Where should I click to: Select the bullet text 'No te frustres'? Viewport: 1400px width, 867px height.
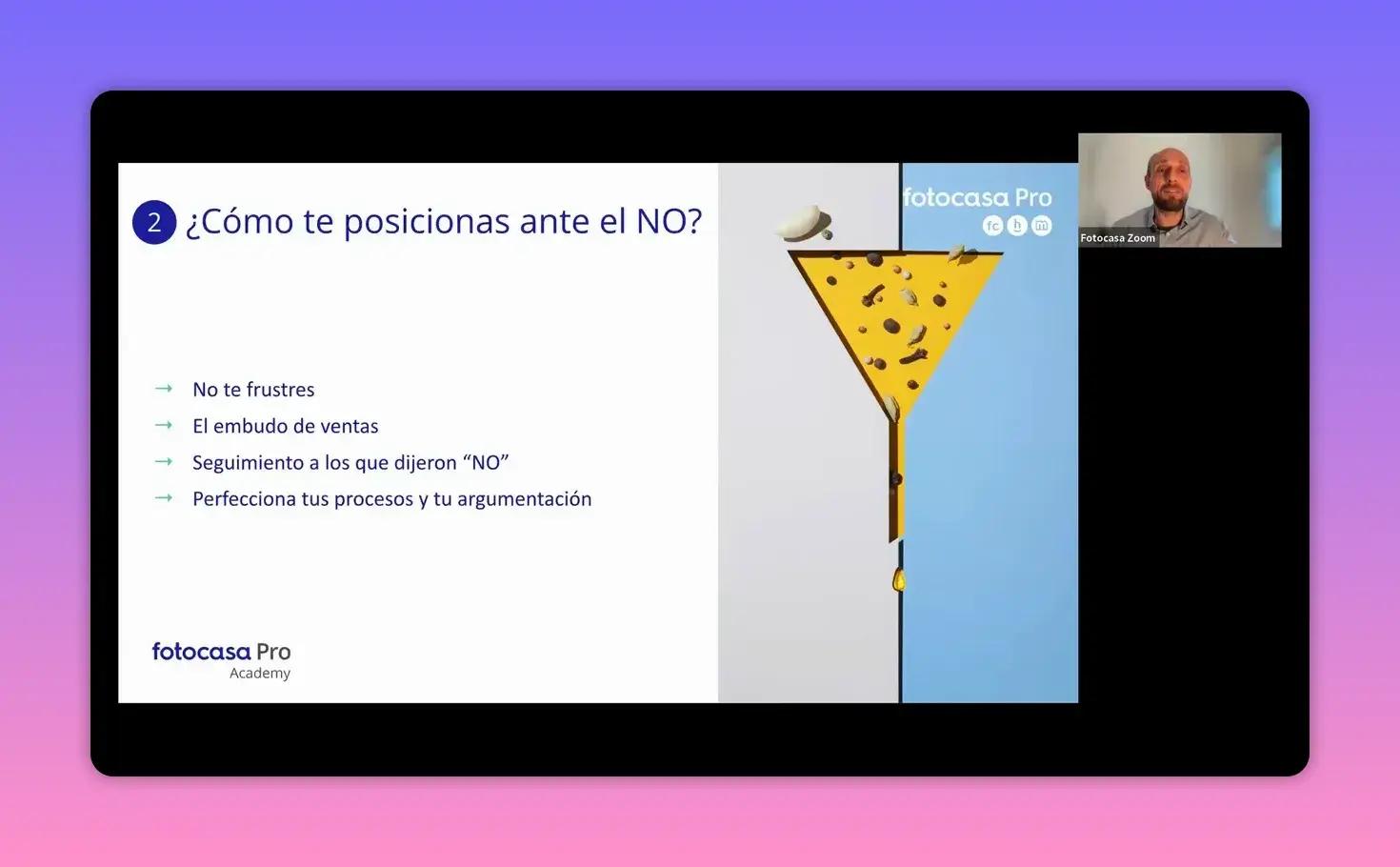click(x=253, y=389)
